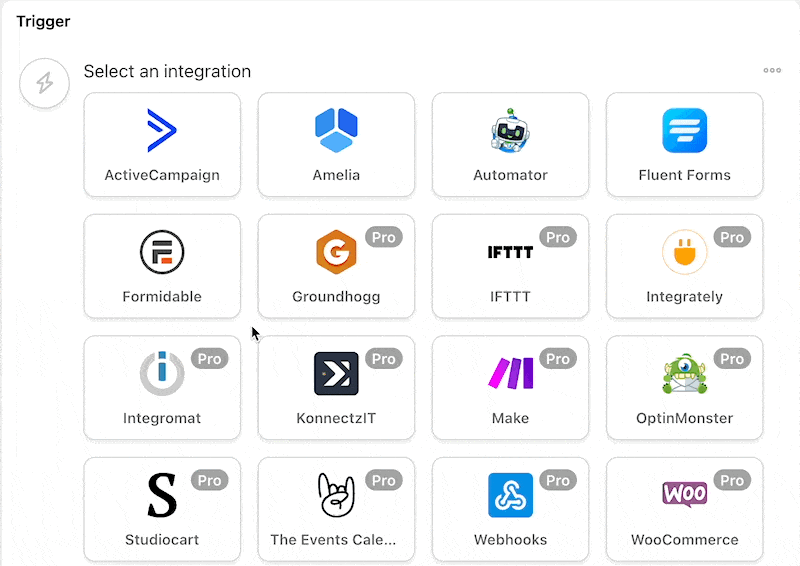Viewport: 800px width, 566px height.
Task: Select The Events Calendar hand icon
Action: pos(336,495)
